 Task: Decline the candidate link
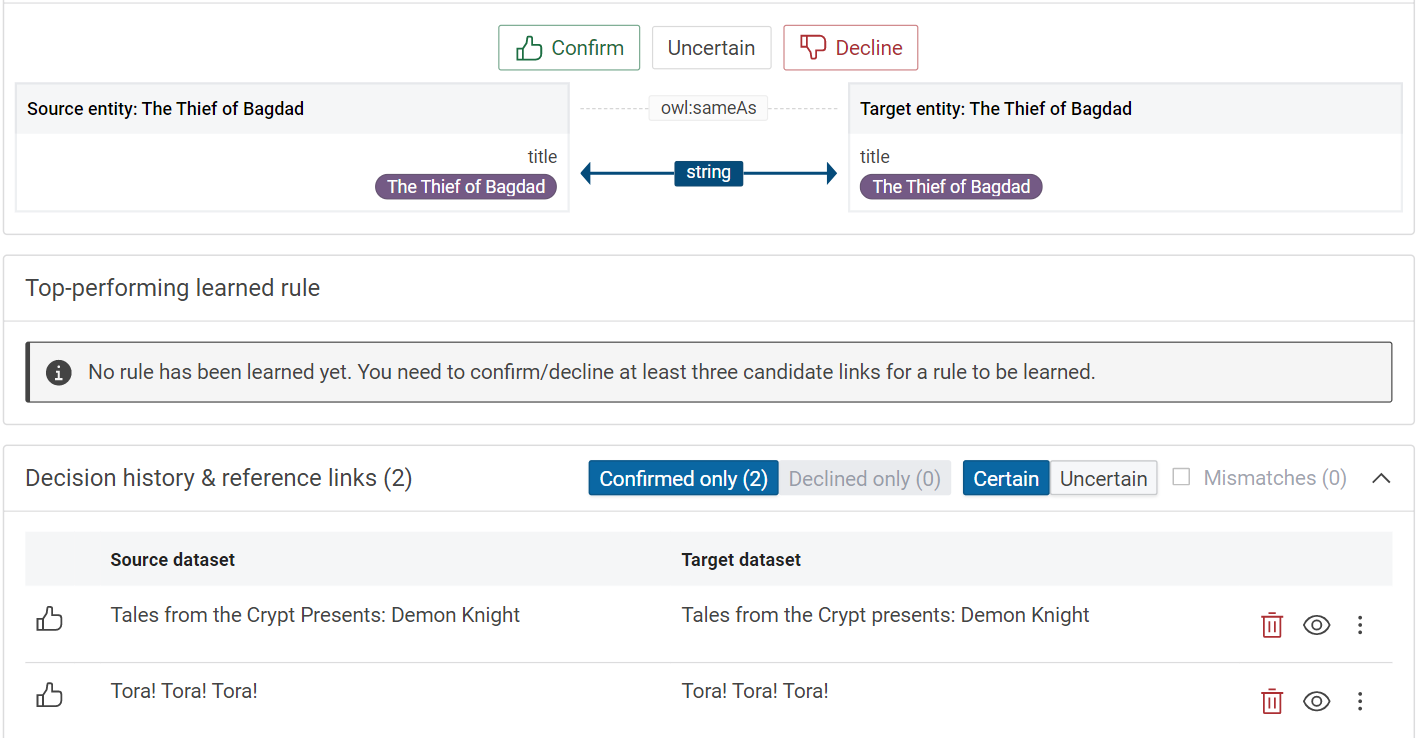tap(850, 48)
